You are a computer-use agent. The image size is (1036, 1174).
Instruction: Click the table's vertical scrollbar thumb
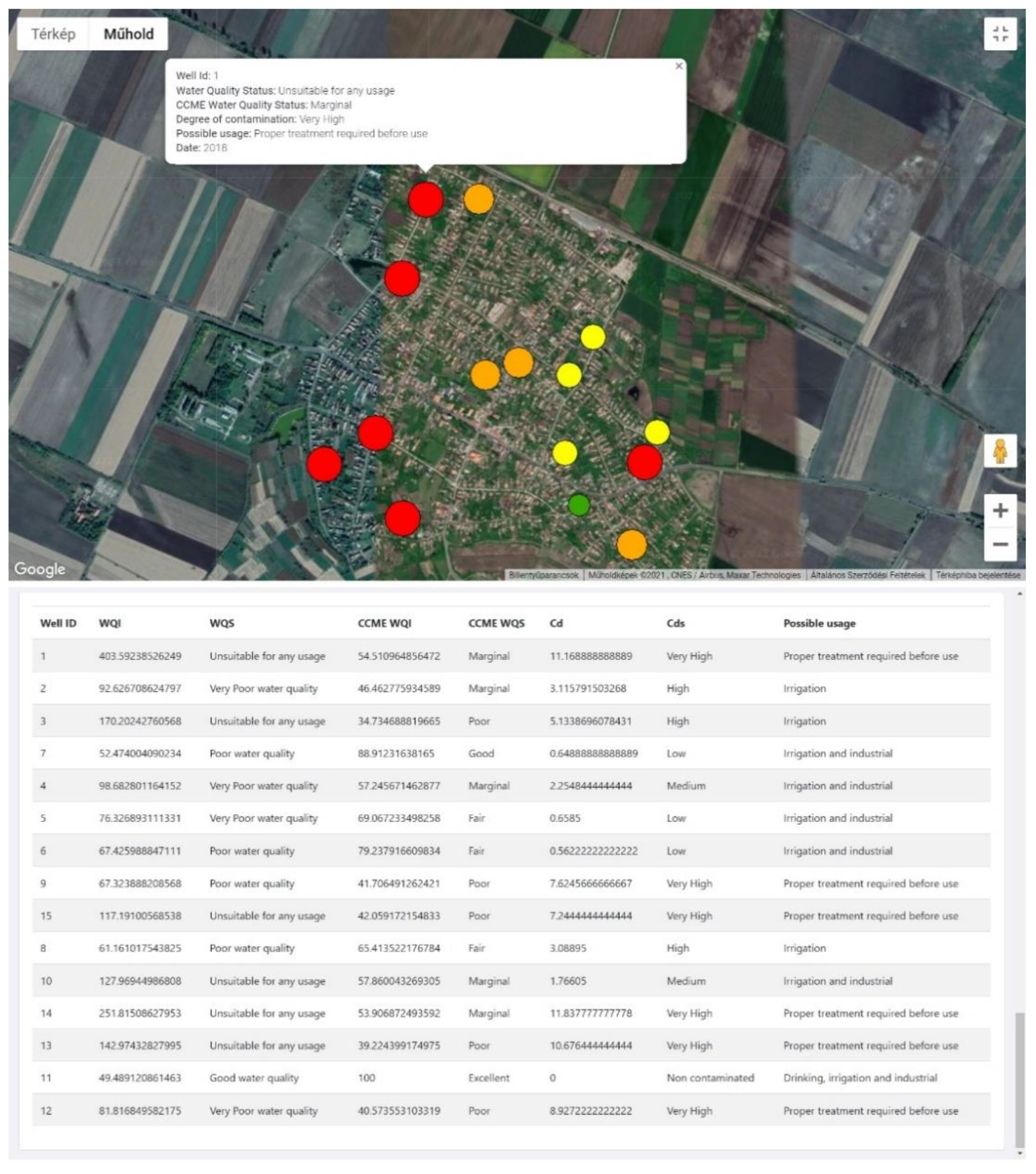pos(1019,1080)
